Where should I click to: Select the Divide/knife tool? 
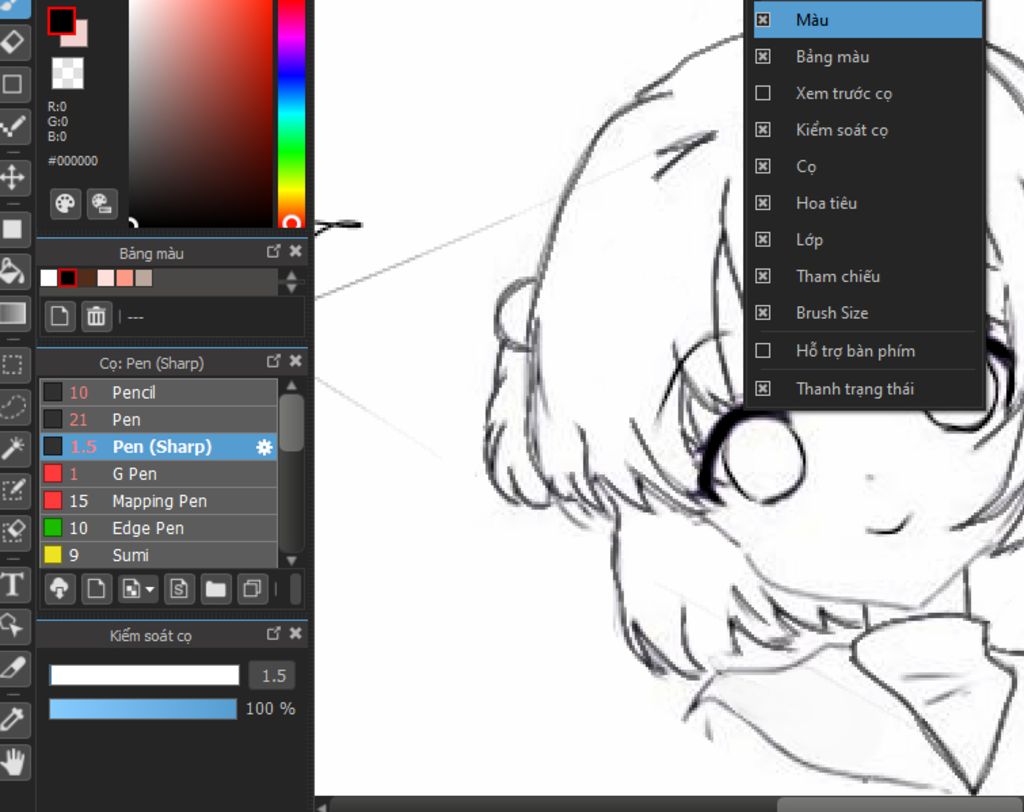(x=13, y=668)
